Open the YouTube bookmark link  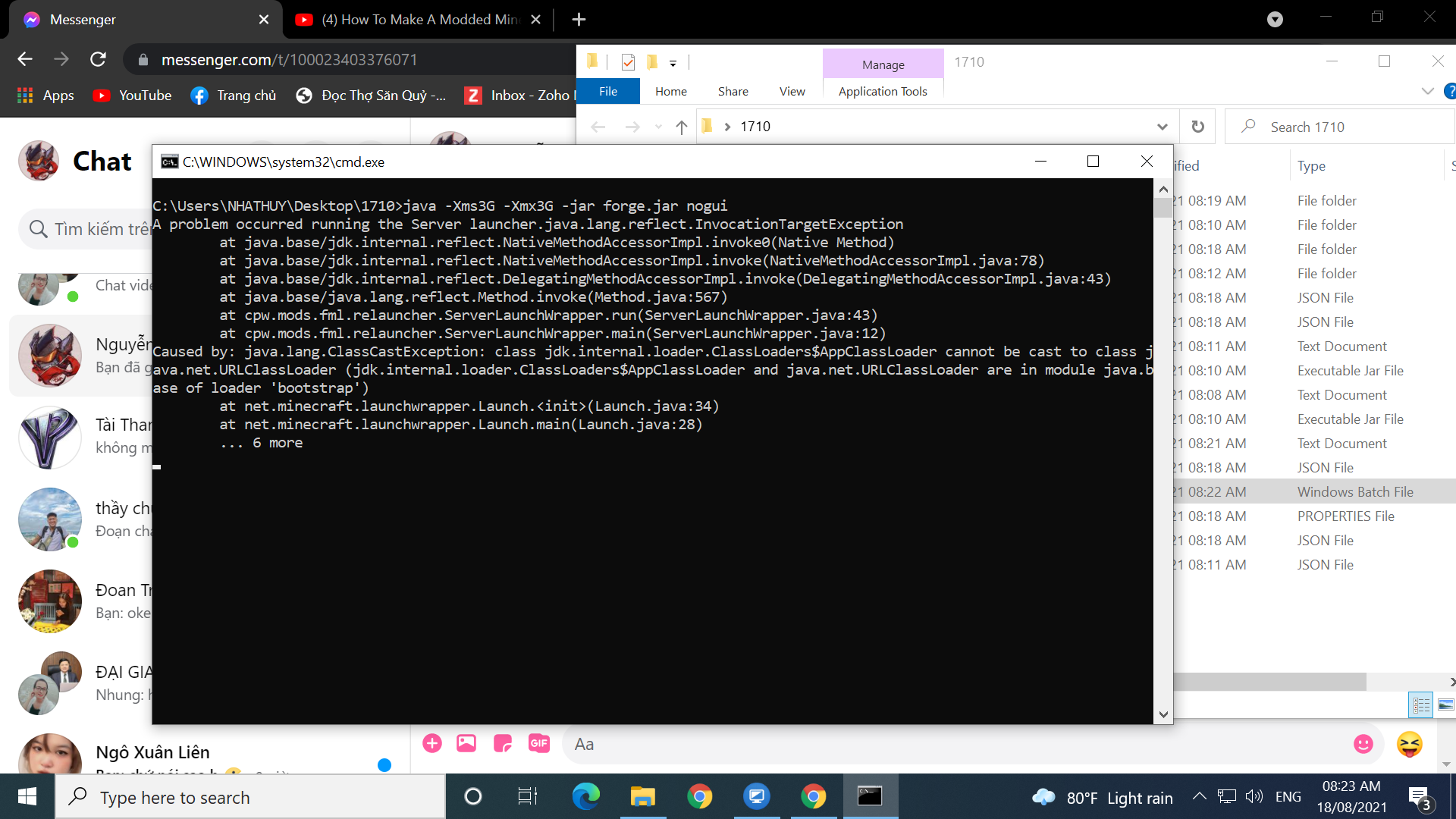(x=132, y=96)
